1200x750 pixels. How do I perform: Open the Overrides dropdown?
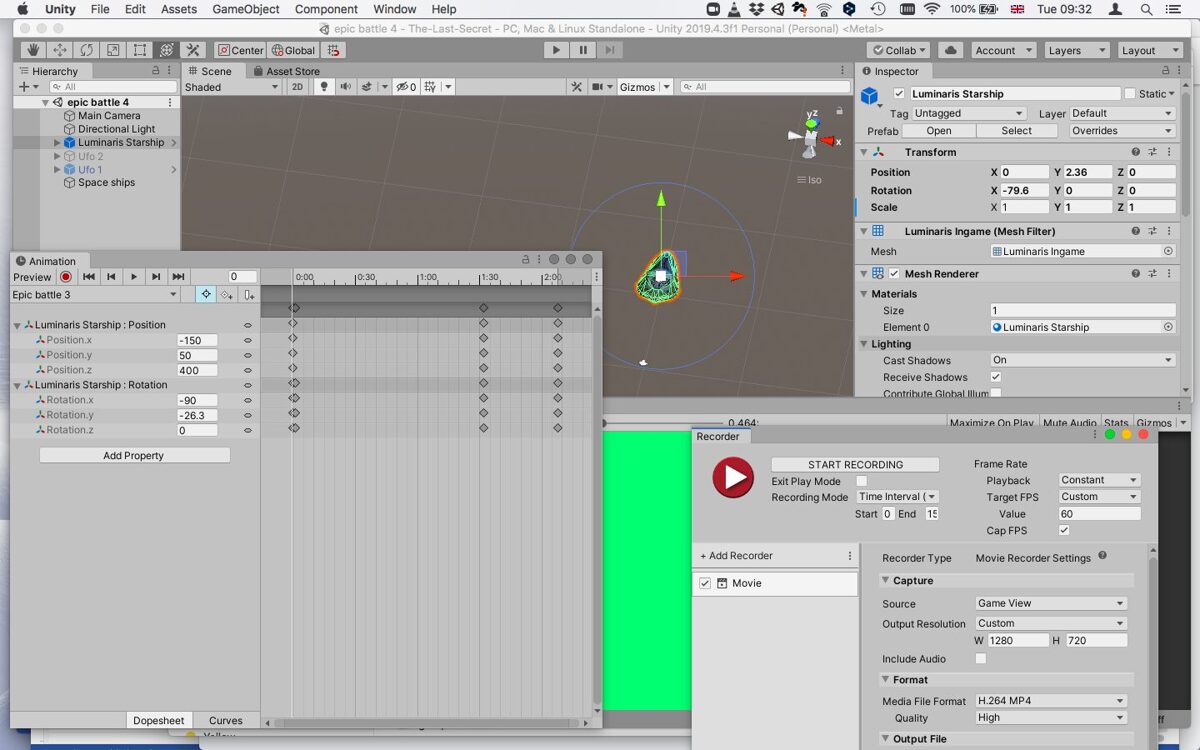[x=1121, y=131]
